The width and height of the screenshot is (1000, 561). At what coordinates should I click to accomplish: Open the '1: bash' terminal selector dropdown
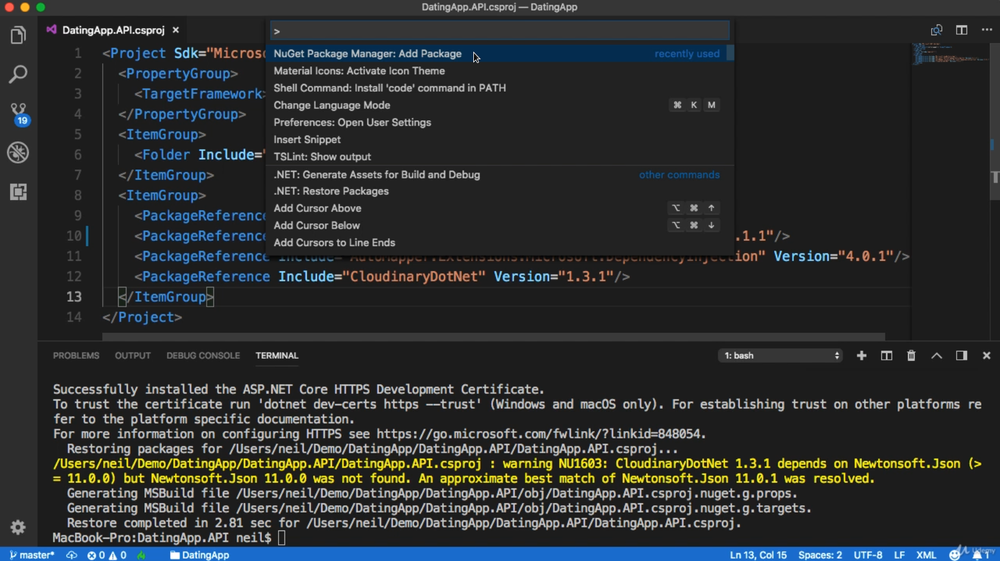coord(780,355)
